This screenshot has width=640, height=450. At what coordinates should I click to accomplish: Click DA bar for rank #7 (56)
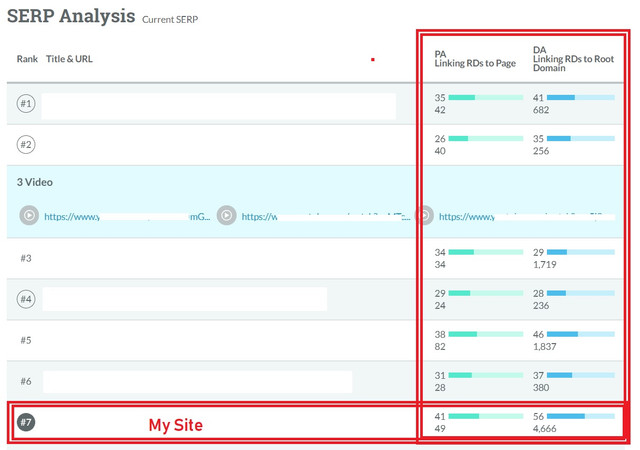[581, 416]
